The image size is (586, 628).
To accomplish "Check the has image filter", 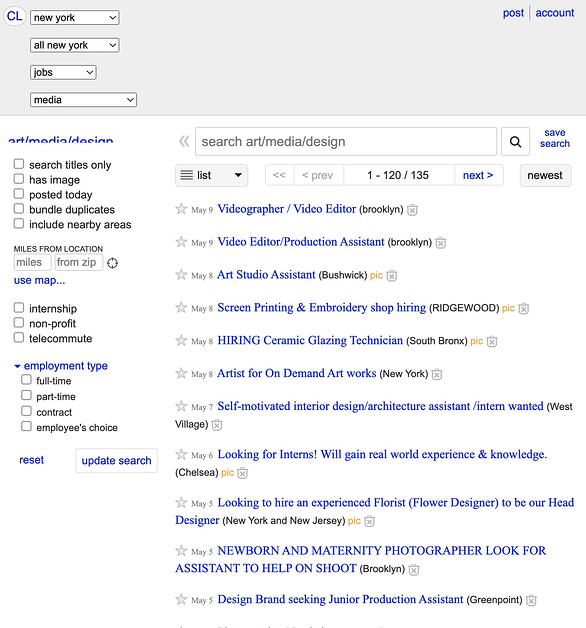I will pyautogui.click(x=19, y=179).
